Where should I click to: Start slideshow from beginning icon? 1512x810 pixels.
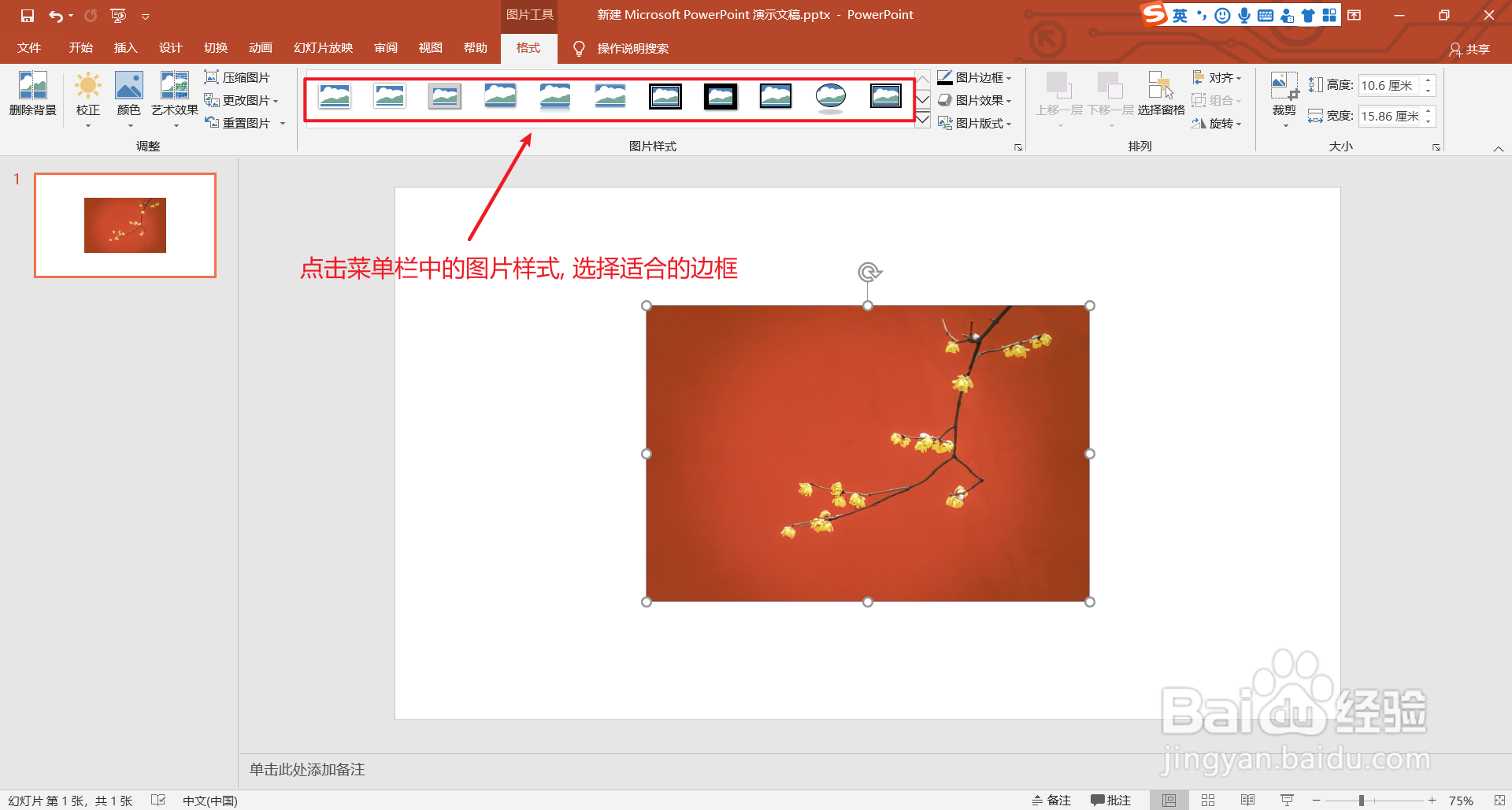(118, 16)
